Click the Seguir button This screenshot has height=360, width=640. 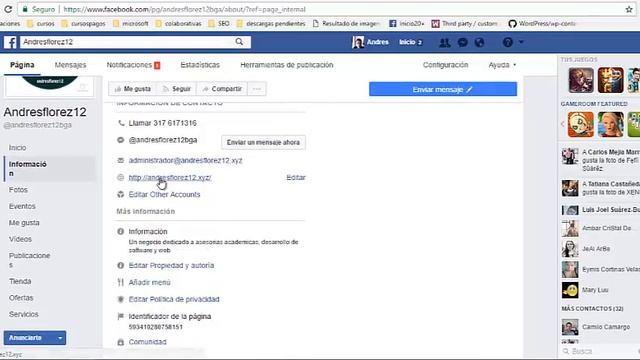tap(176, 89)
